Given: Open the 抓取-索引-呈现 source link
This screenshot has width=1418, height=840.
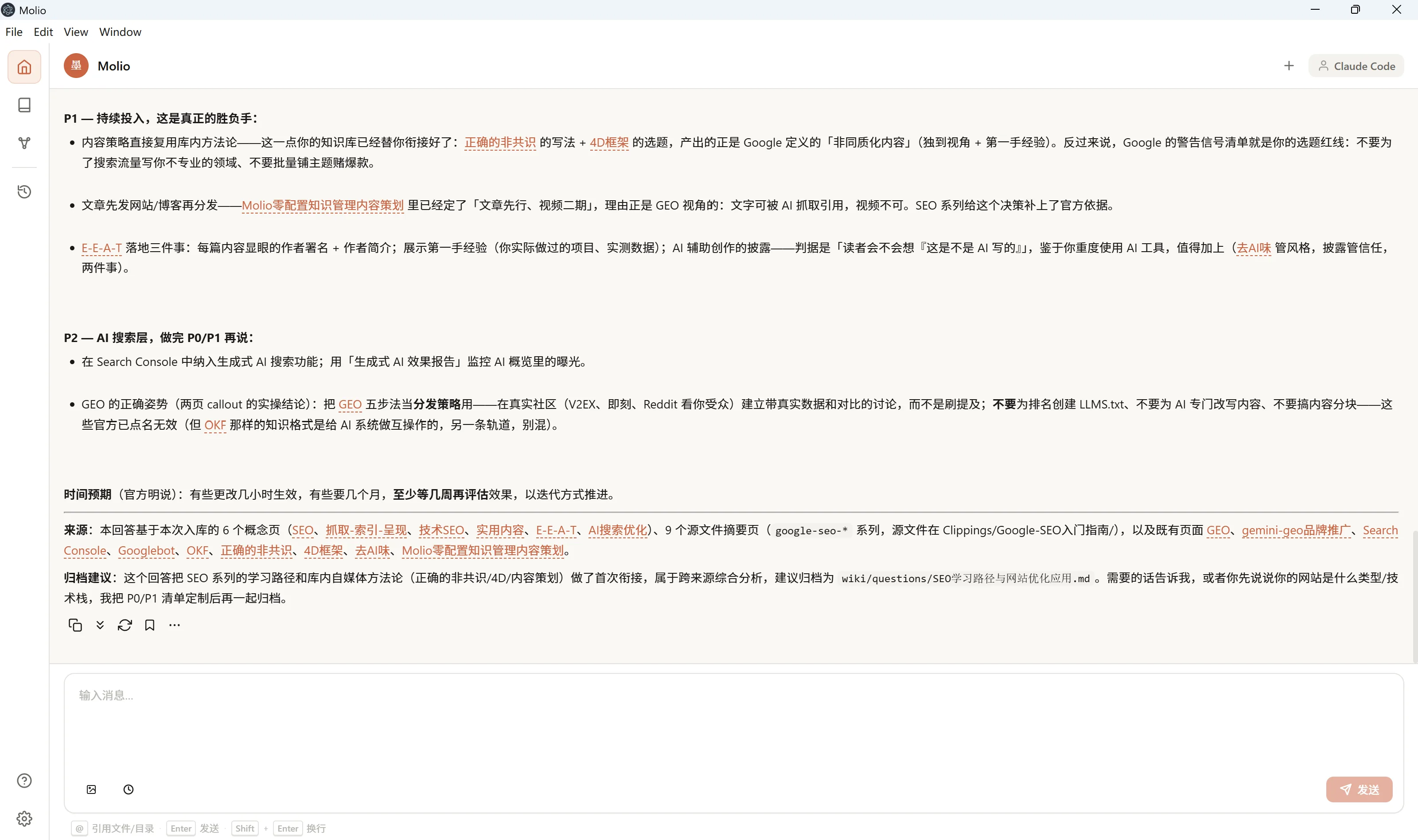Looking at the screenshot, I should pyautogui.click(x=366, y=530).
